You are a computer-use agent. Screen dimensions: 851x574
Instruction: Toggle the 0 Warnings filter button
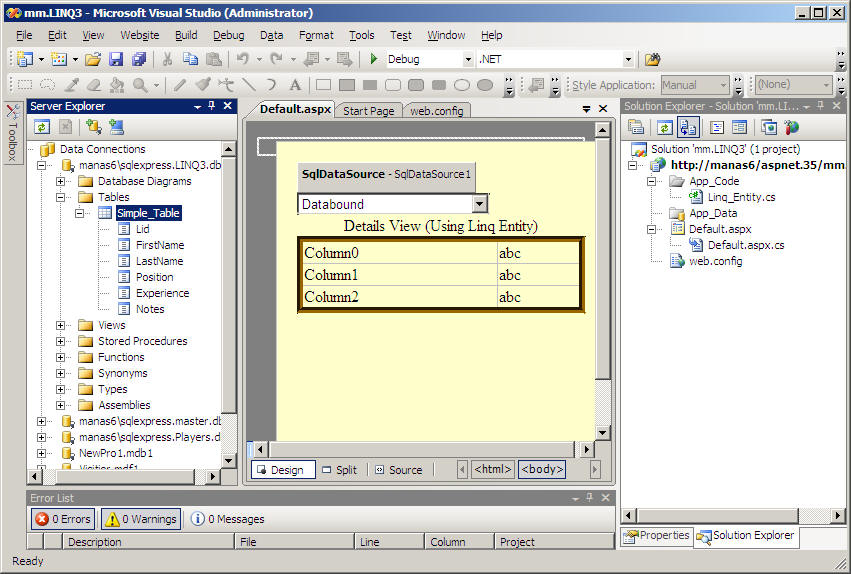click(x=141, y=519)
